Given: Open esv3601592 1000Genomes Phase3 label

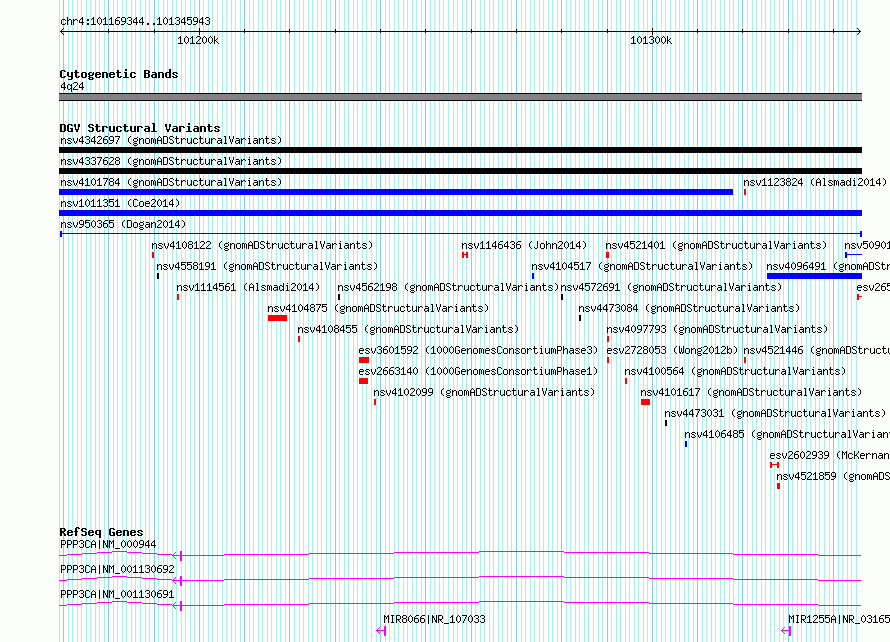Looking at the screenshot, I should pyautogui.click(x=478, y=350).
